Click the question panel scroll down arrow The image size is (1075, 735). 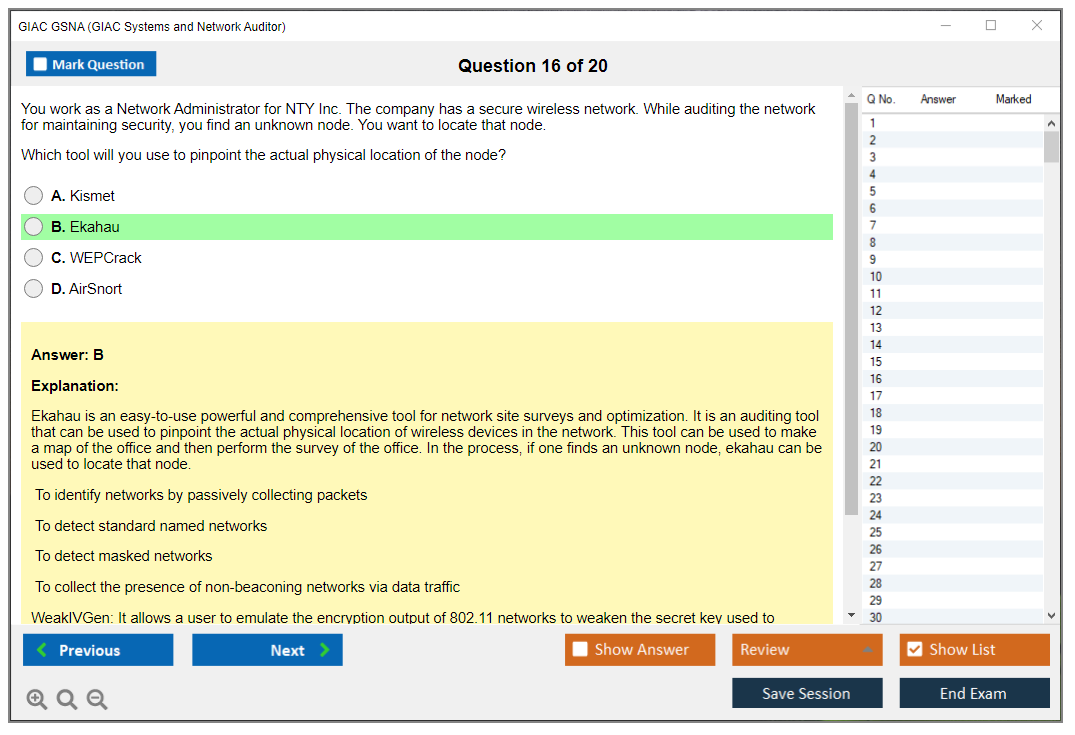point(851,615)
